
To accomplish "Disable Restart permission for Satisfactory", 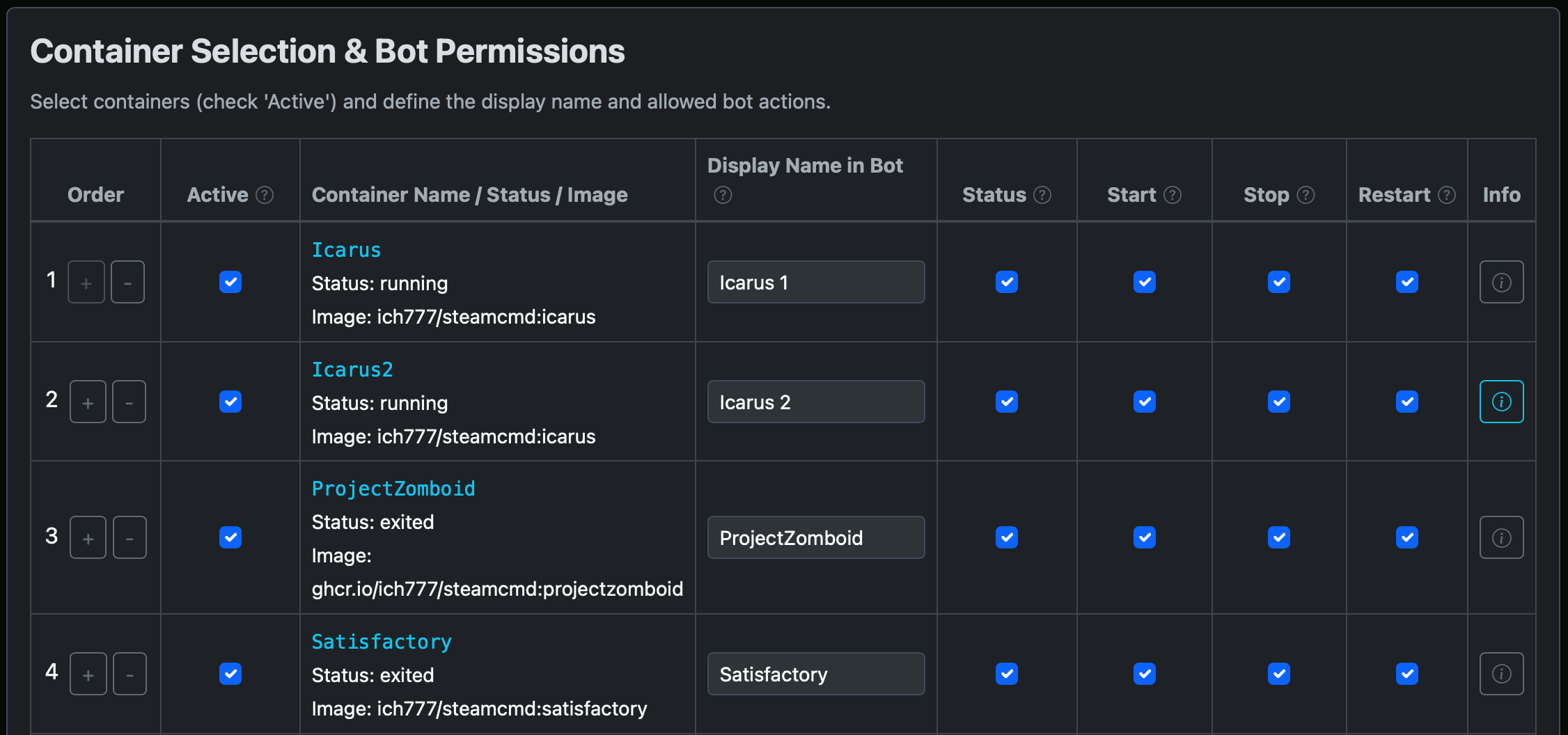I will coord(1407,673).
